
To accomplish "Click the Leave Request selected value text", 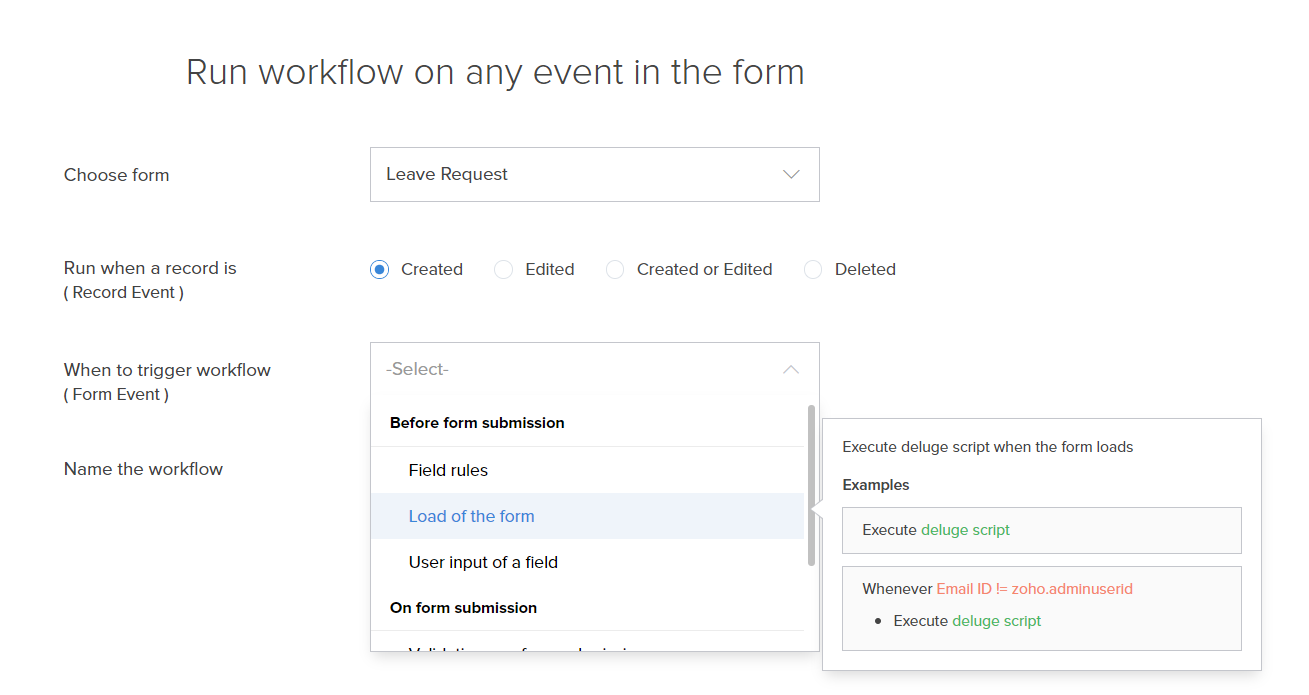I will 447,175.
